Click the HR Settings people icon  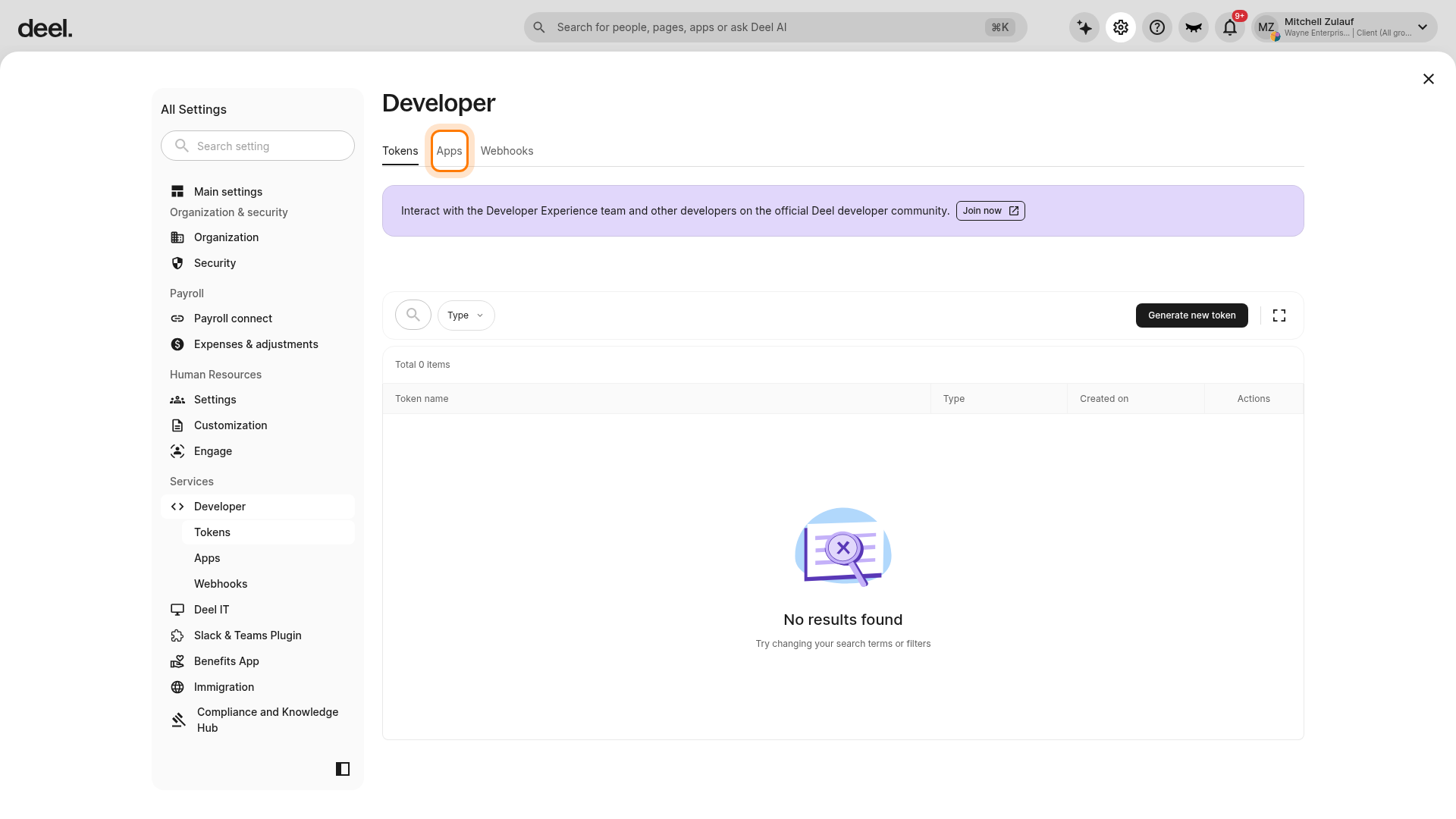[x=177, y=400]
